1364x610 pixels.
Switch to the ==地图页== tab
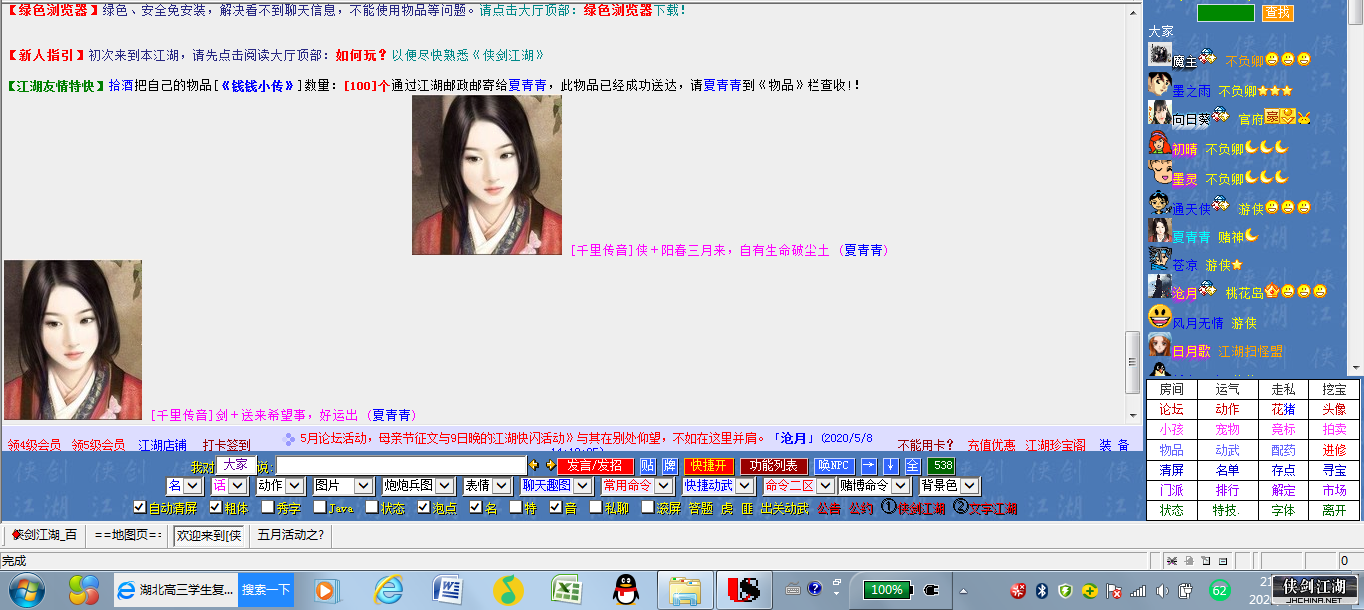pos(128,535)
